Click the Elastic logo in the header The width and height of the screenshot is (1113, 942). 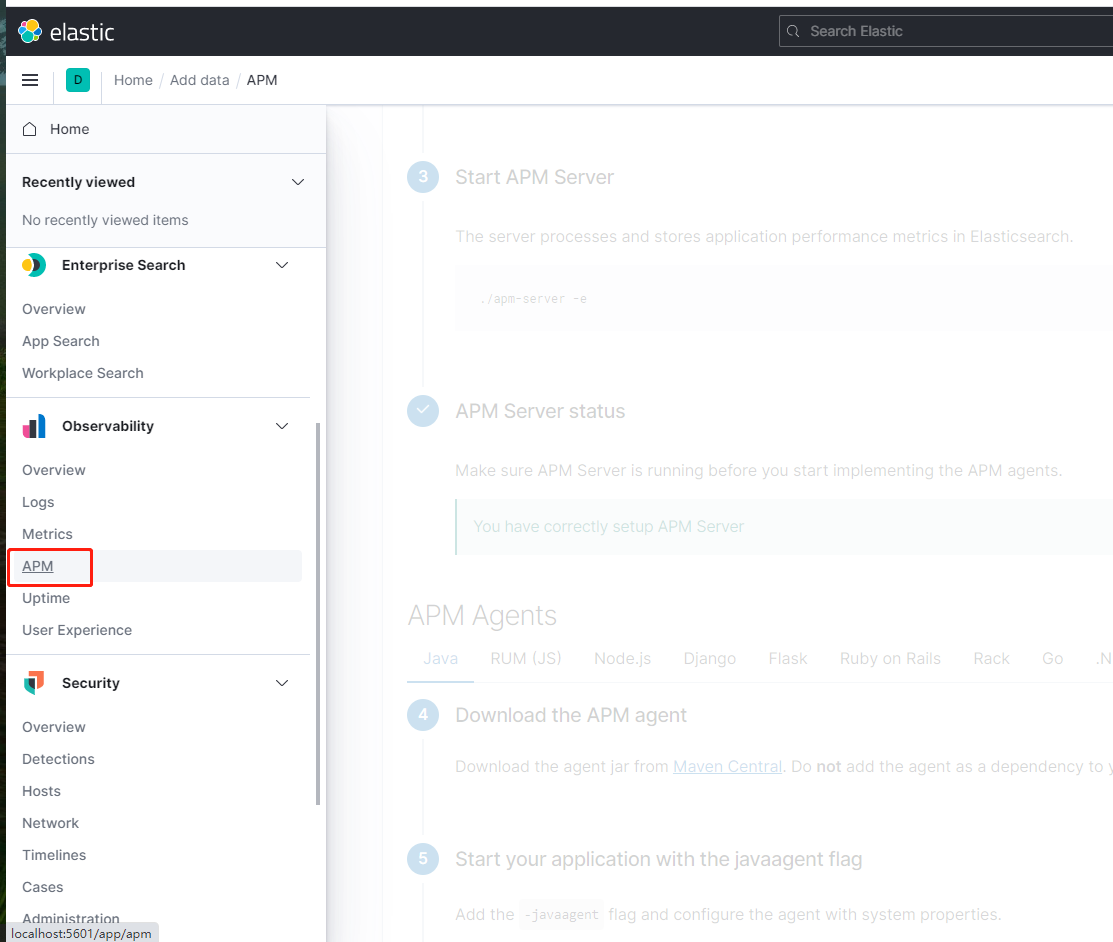point(66,32)
